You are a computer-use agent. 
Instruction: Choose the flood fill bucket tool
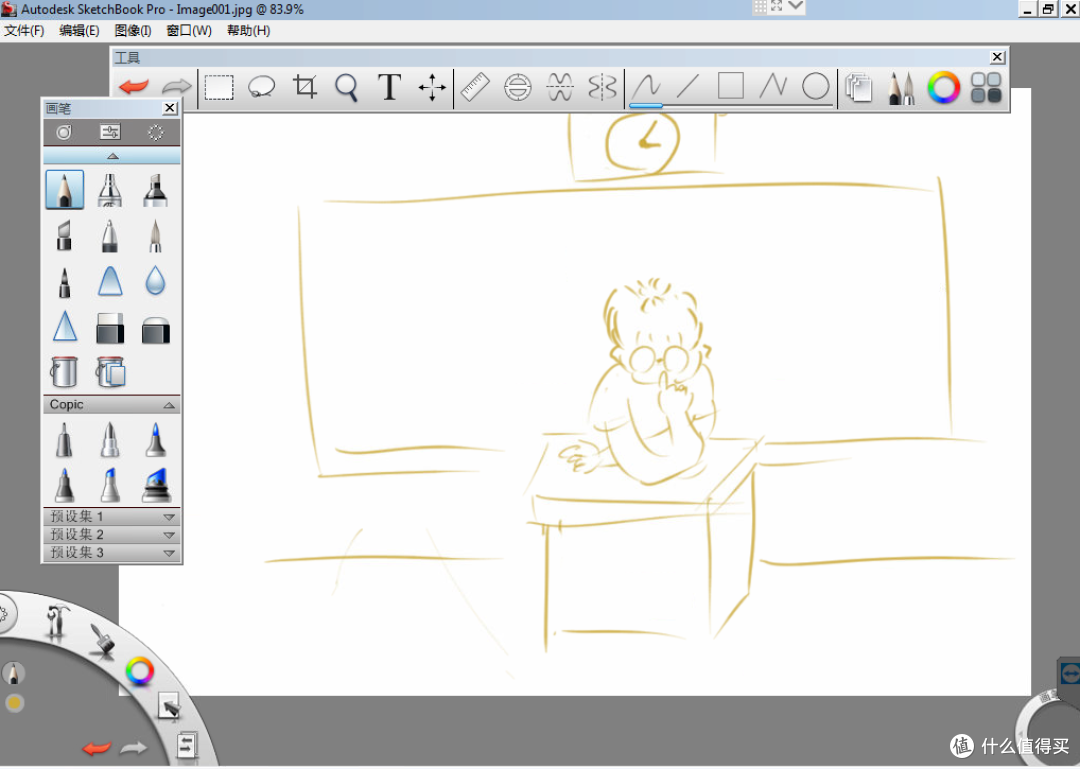pos(64,371)
